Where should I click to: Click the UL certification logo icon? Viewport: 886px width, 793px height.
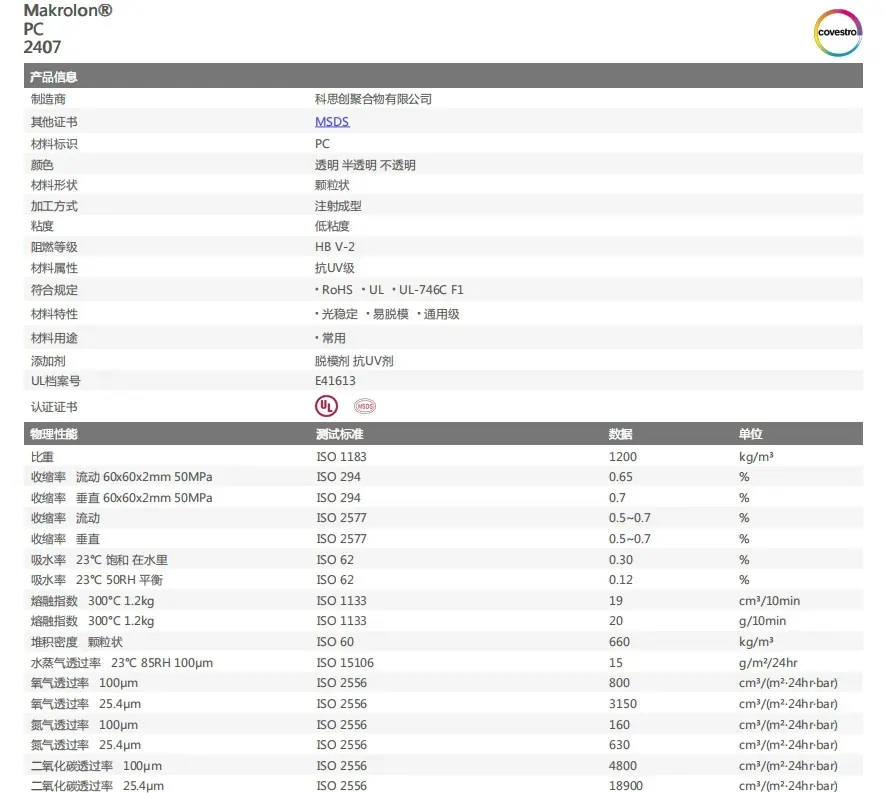[327, 406]
